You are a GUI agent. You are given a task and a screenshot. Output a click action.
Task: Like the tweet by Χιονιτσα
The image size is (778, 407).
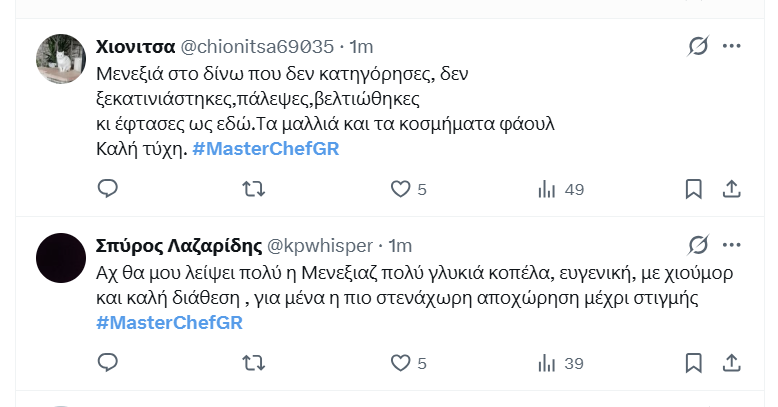(x=408, y=189)
